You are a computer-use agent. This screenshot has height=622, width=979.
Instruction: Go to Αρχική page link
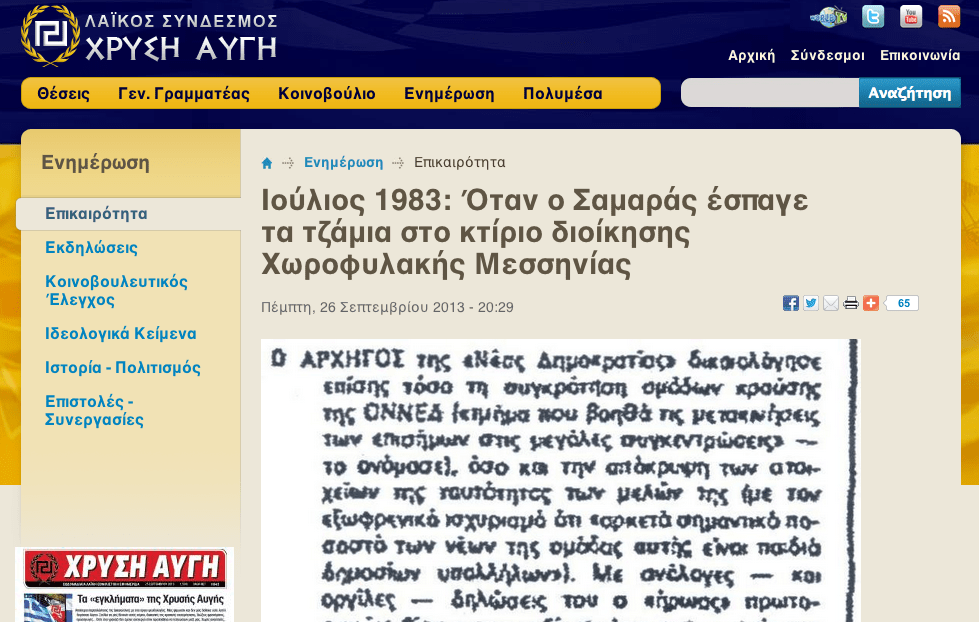click(751, 56)
